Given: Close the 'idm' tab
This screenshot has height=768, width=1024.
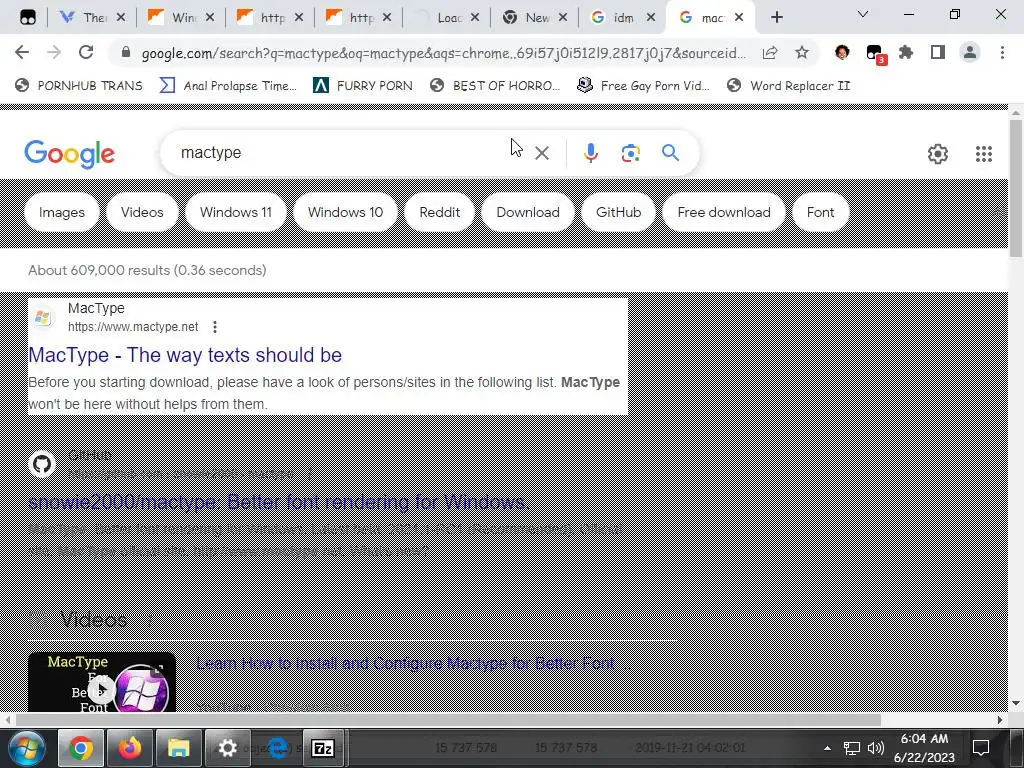Looking at the screenshot, I should coord(650,18).
